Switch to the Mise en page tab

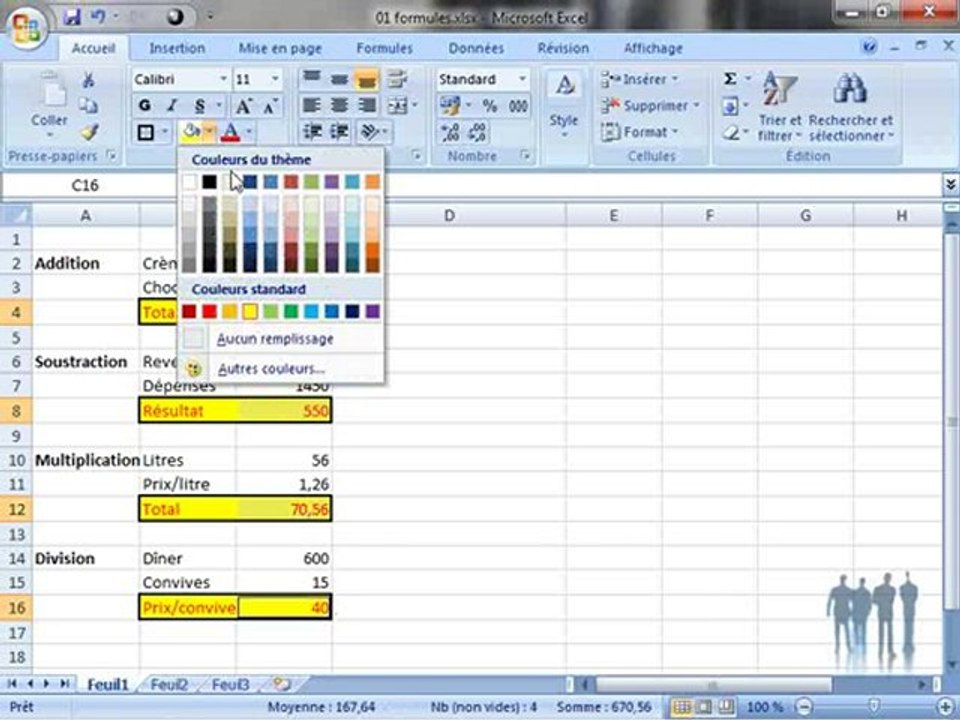[280, 48]
